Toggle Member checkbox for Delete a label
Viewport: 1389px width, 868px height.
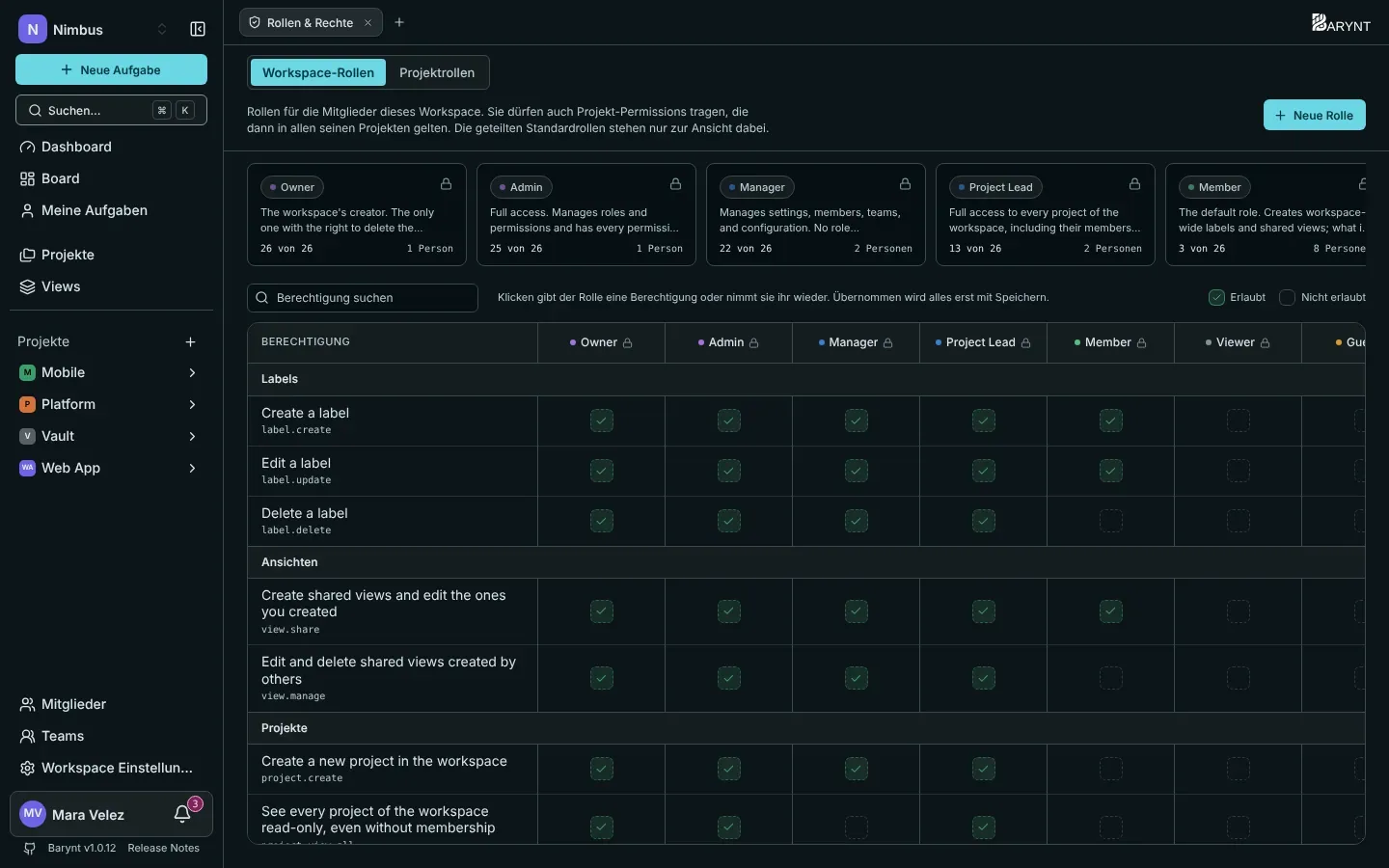click(x=1111, y=521)
